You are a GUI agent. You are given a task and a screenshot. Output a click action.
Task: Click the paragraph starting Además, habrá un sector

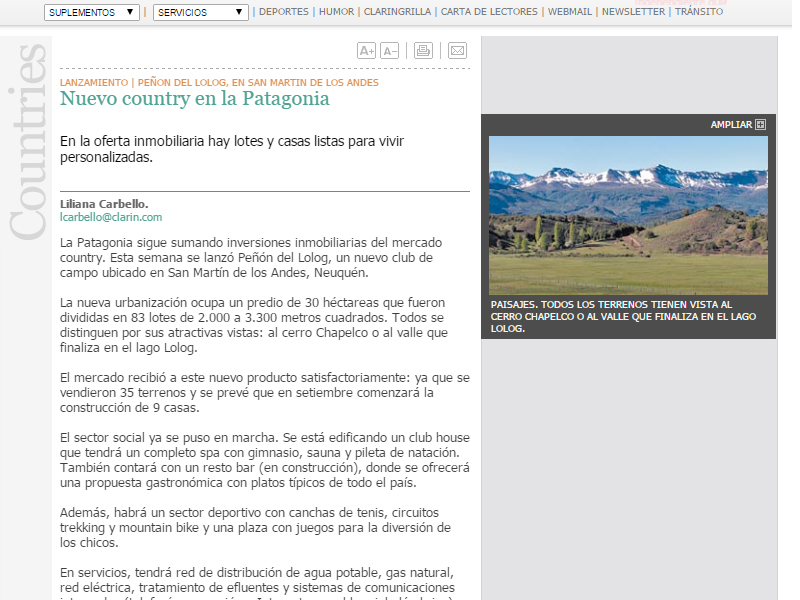(x=255, y=528)
